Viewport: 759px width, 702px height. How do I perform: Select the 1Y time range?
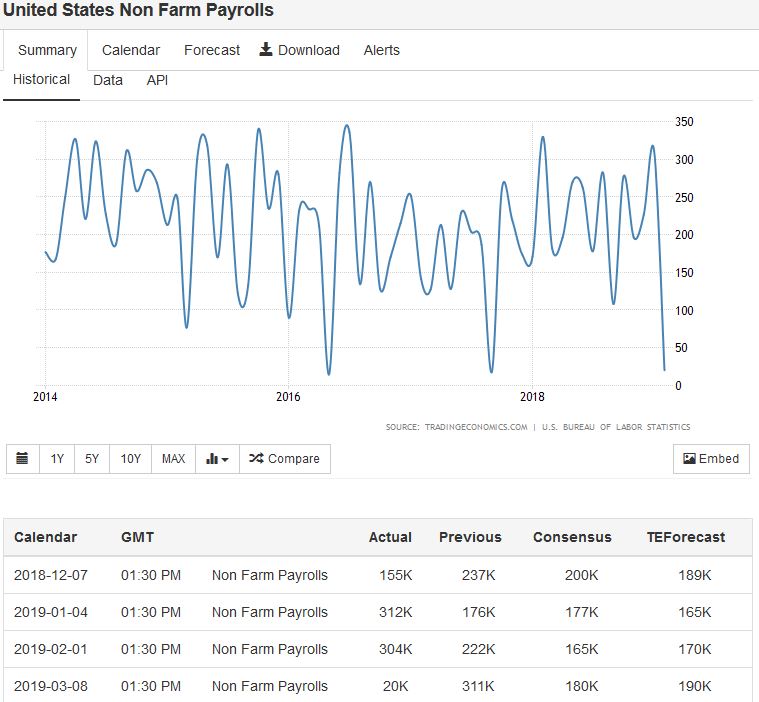point(57,459)
